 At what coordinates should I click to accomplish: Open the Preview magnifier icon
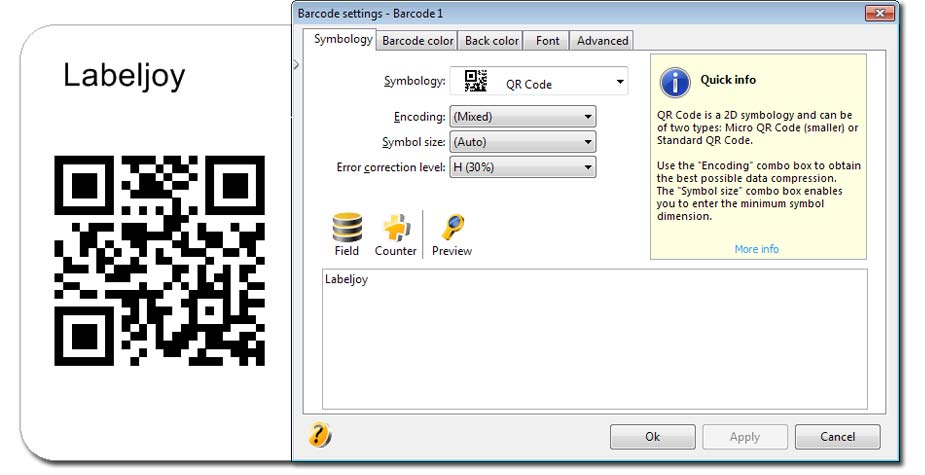(x=452, y=227)
